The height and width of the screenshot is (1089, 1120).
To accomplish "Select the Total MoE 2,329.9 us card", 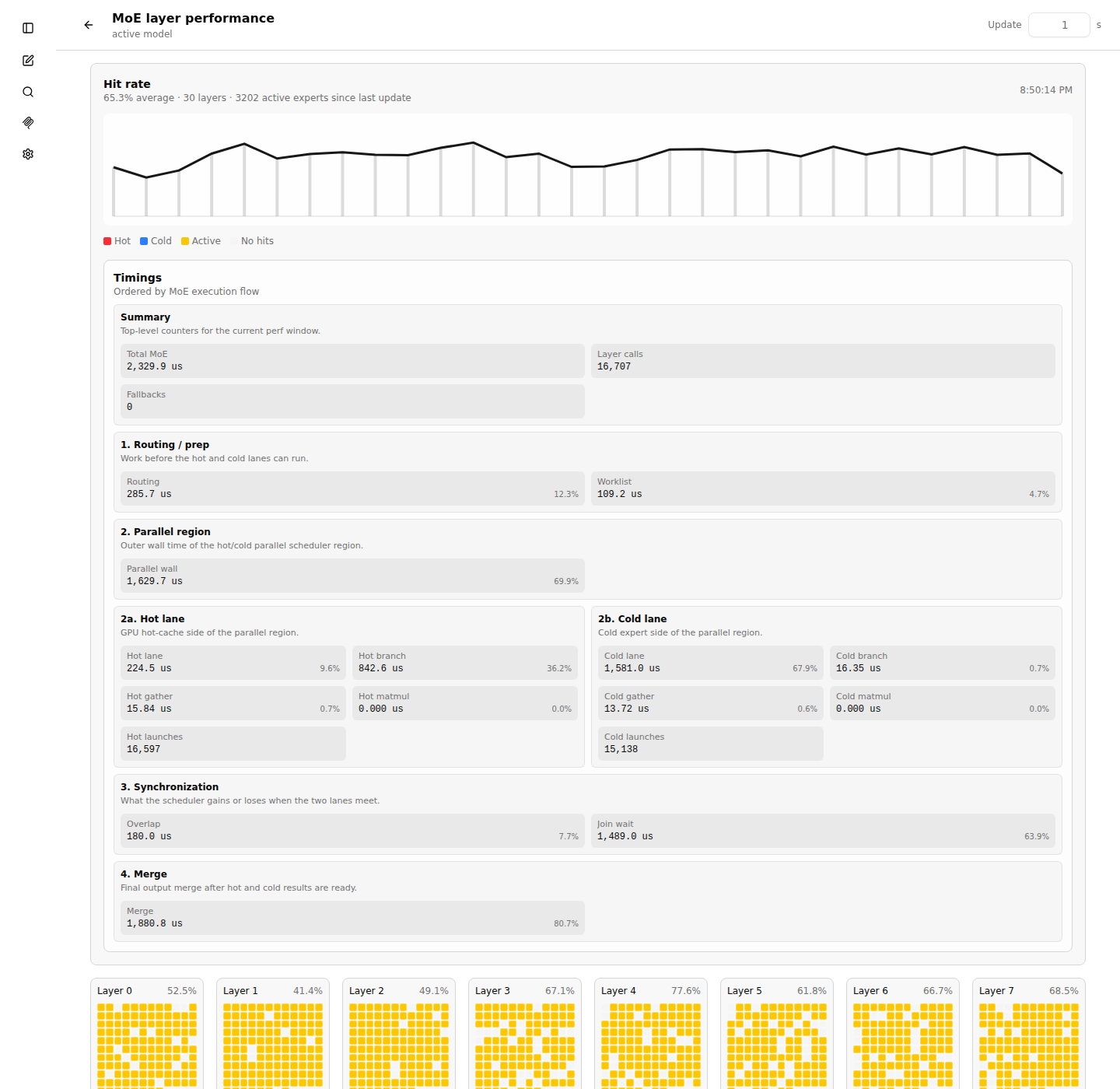I will click(x=352, y=361).
